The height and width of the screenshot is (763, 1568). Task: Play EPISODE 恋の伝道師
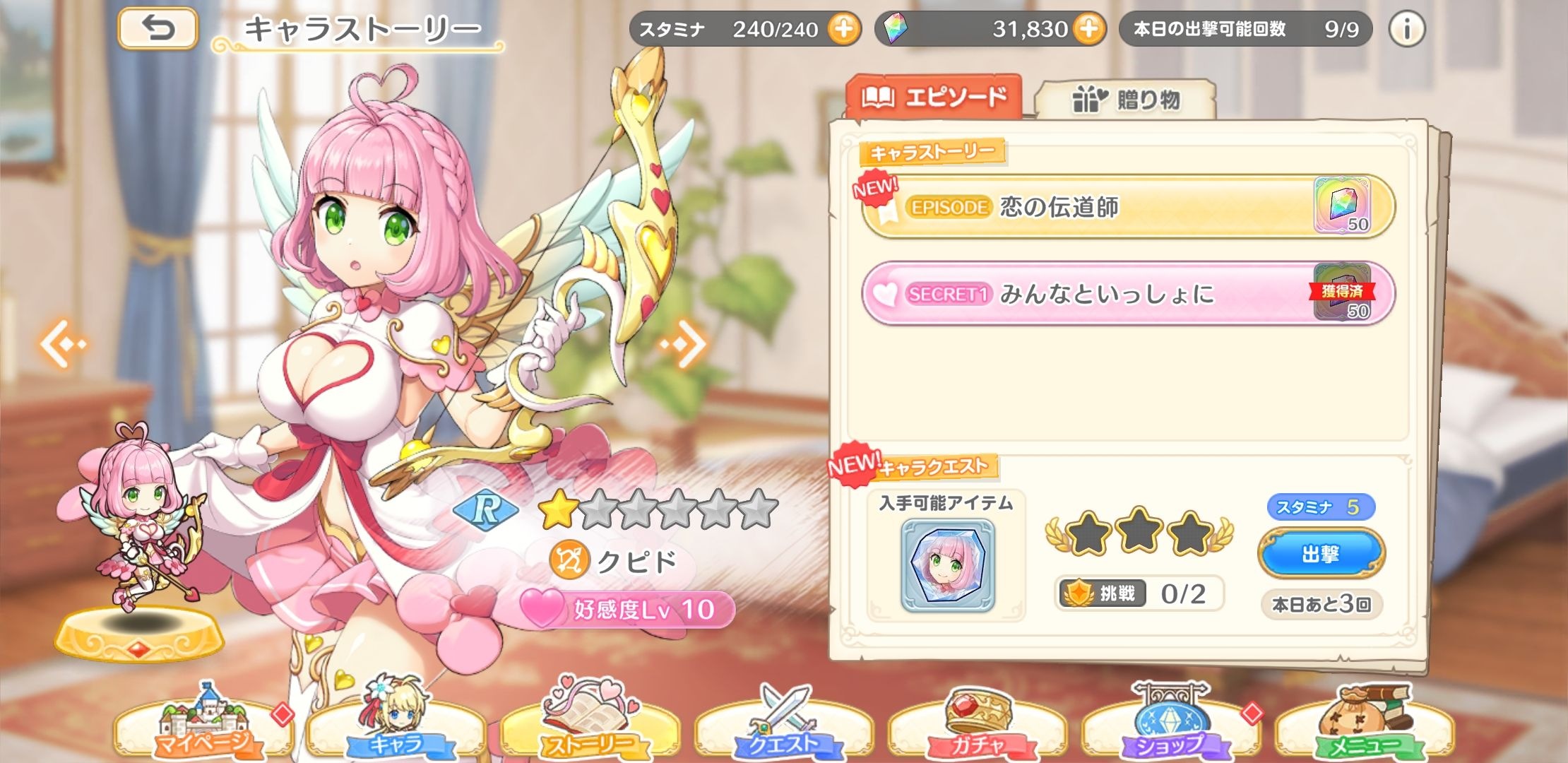(x=1128, y=206)
